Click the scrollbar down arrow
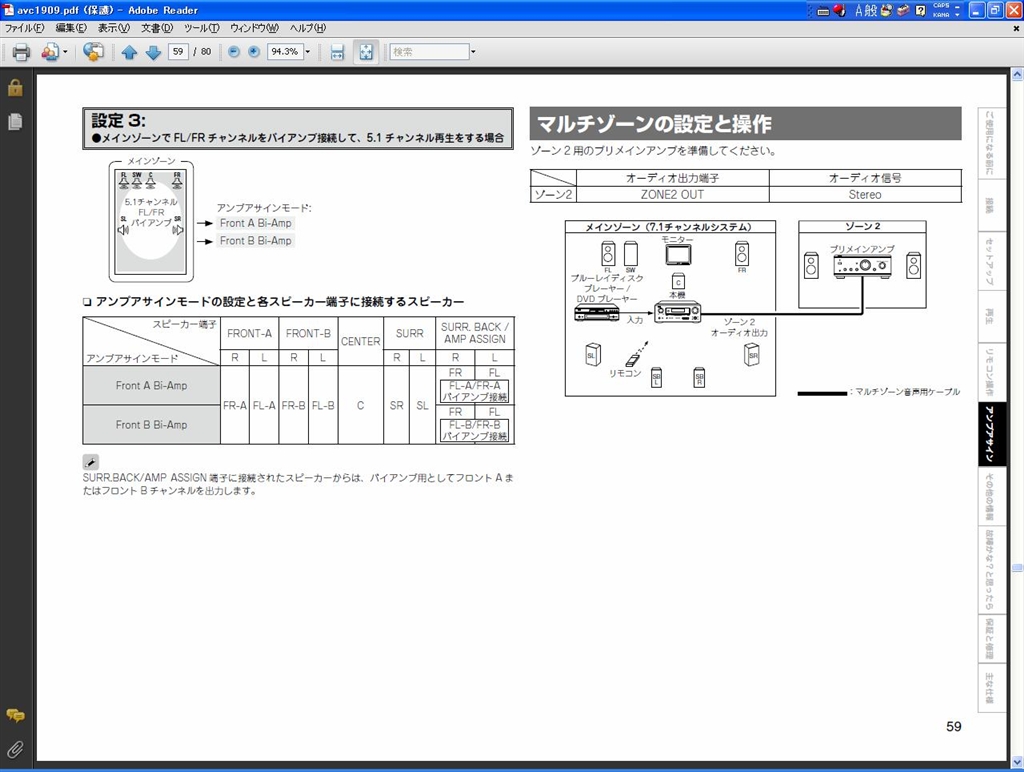1024x772 pixels. tap(1017, 762)
